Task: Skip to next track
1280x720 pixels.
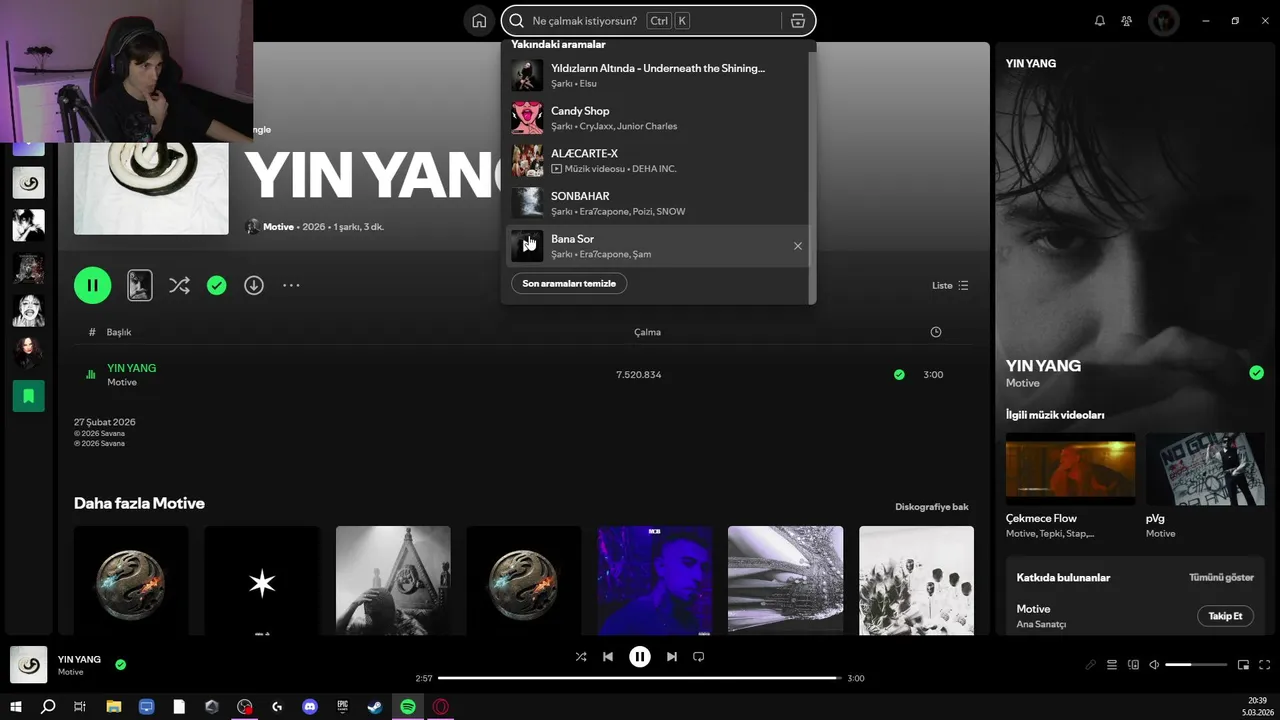Action: [672, 657]
